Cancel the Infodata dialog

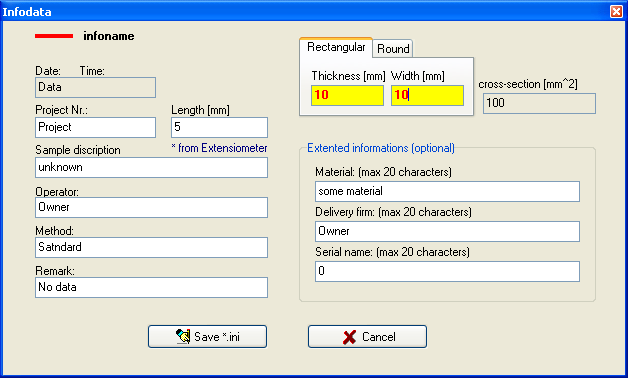point(367,336)
